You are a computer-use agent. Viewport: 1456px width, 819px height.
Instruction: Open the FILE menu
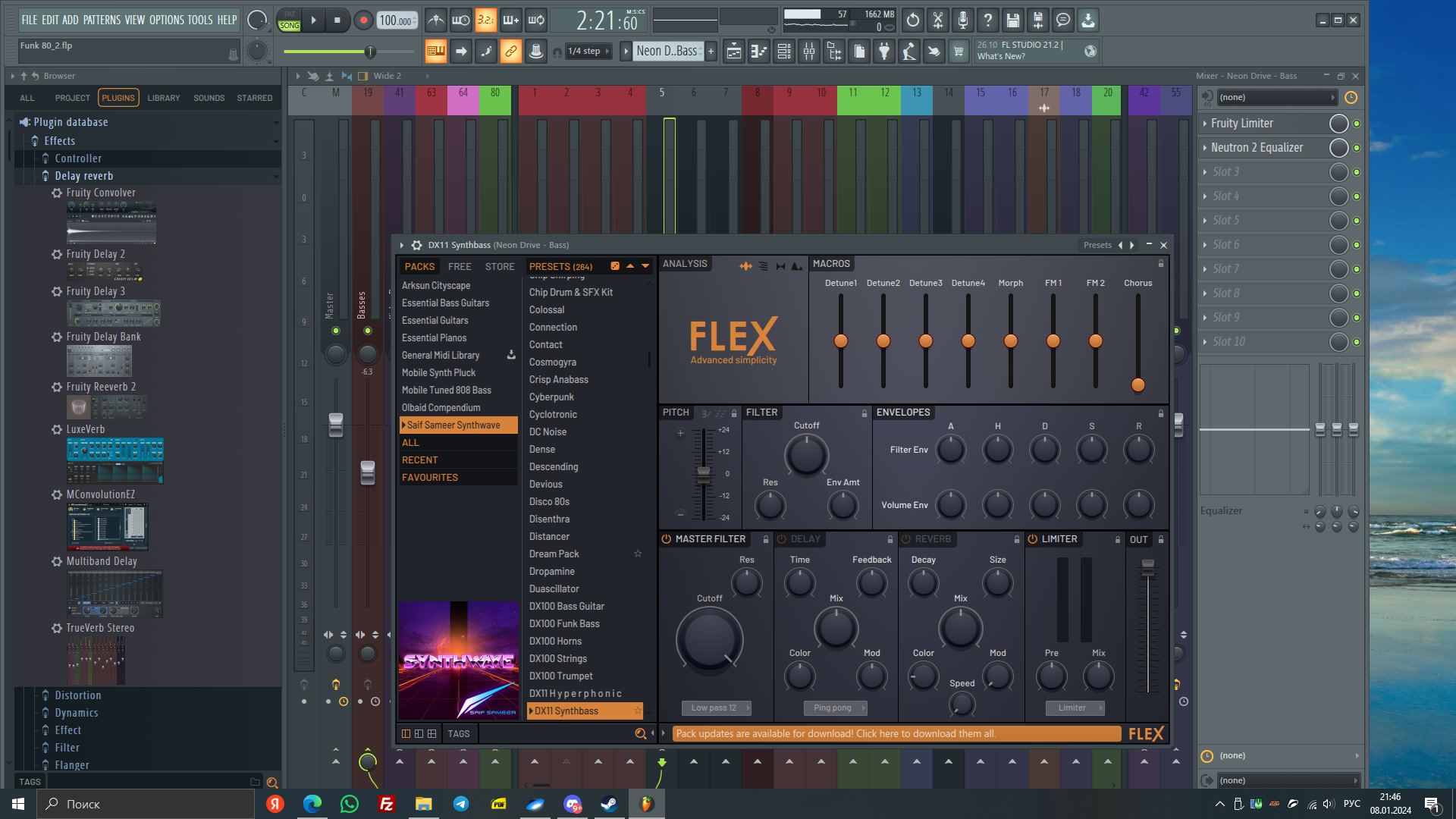(x=29, y=20)
